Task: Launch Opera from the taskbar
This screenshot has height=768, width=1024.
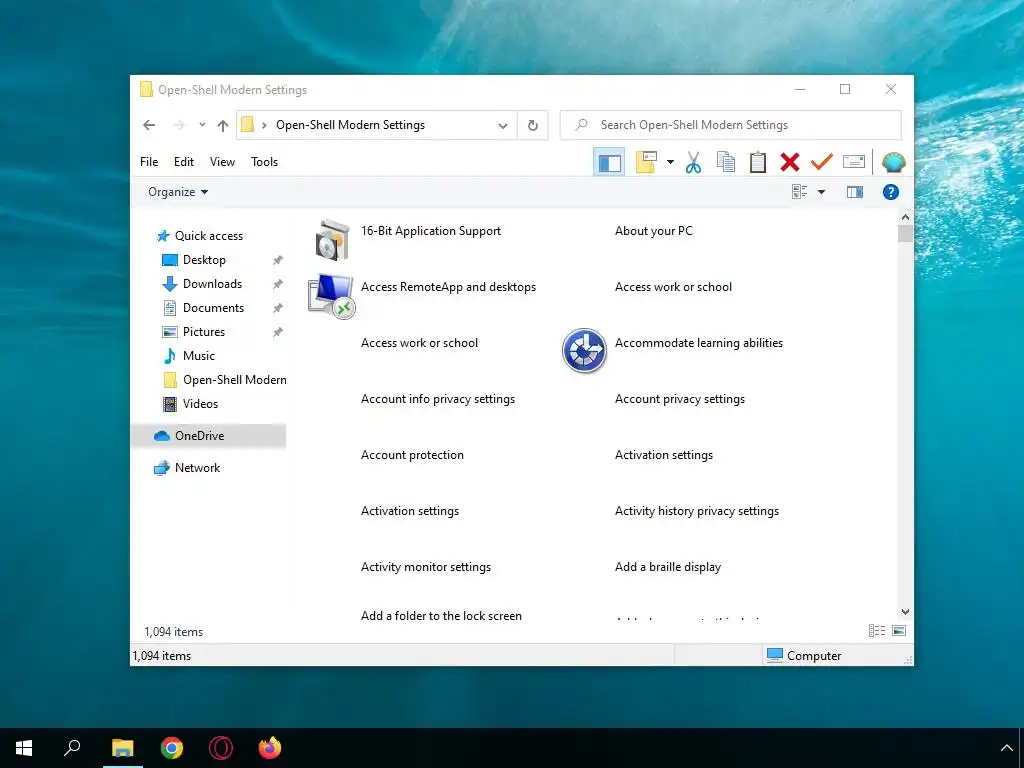Action: [221, 748]
